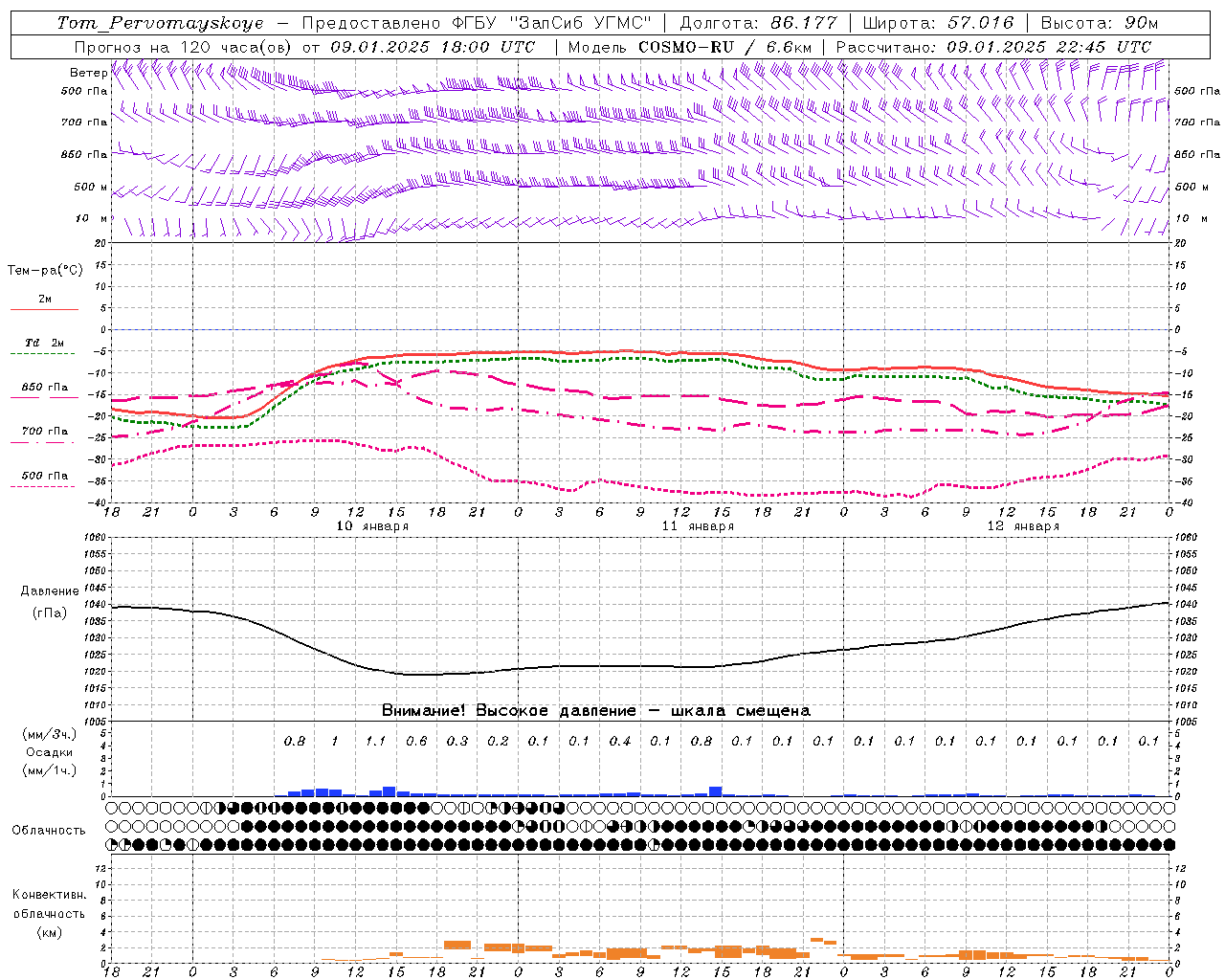
Task: Select the Рассчитано 09.01.2025 22:45 UTC timestamp
Action: click(x=994, y=47)
